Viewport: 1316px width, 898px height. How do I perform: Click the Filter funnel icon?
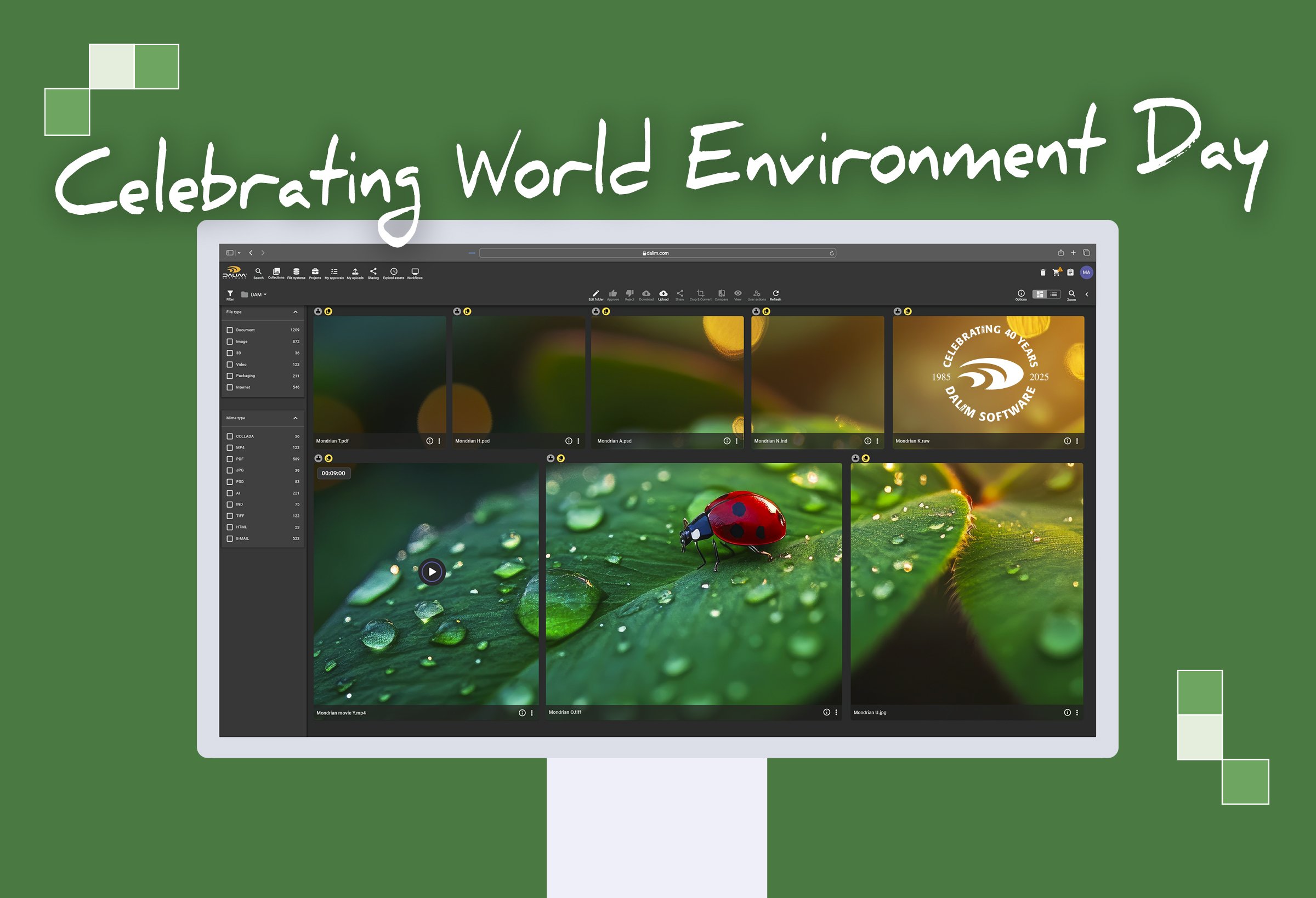[x=230, y=294]
